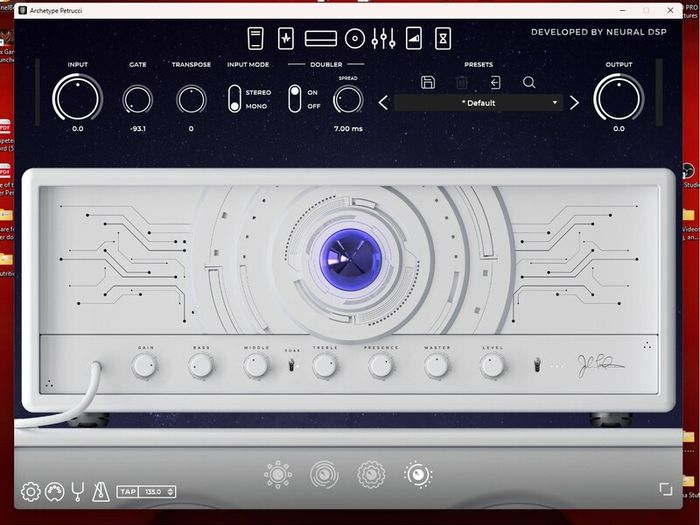Select the first amp icon with surrounding dots
Image resolution: width=700 pixels, height=525 pixels.
(278, 475)
